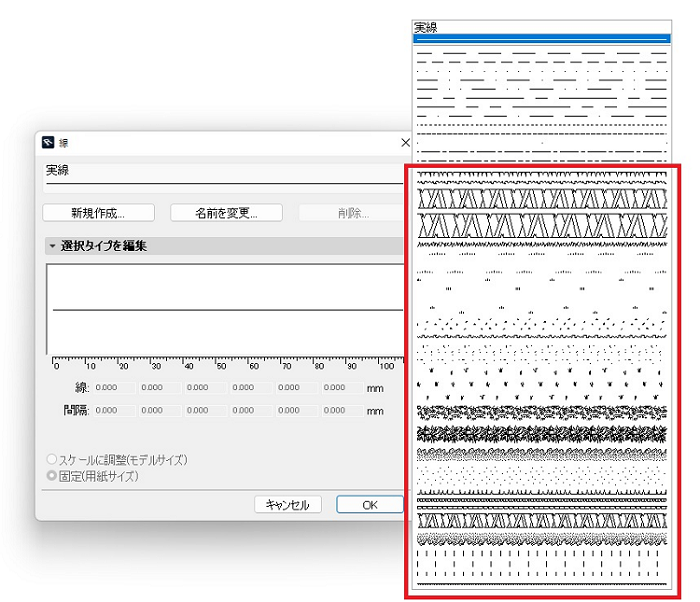Select スケールに調整(モデルサイズ) radio option
Viewport: 700px width, 602px height.
(52, 459)
